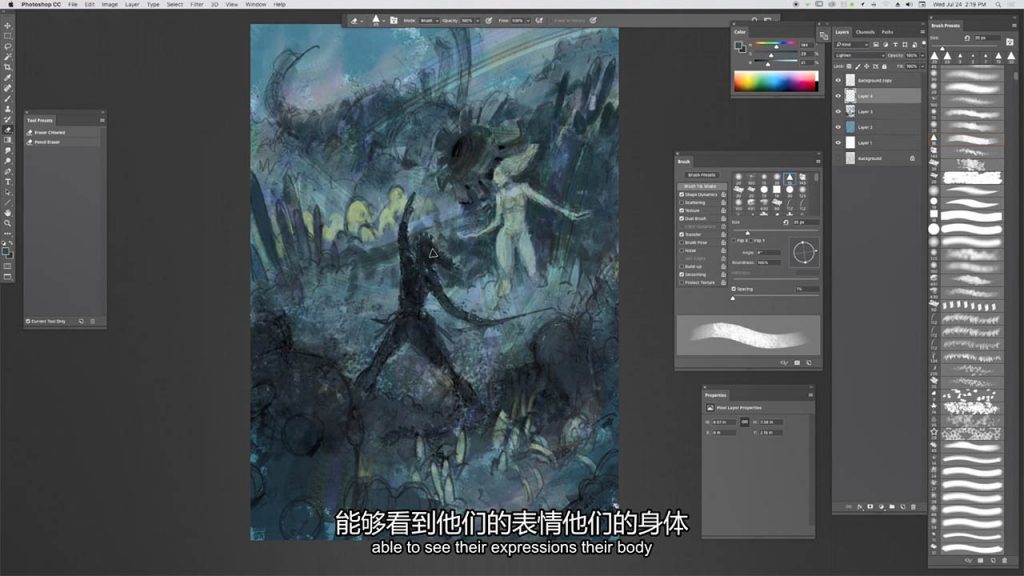
Task: Open the brush preset picker in options bar
Action: pyautogui.click(x=377, y=20)
